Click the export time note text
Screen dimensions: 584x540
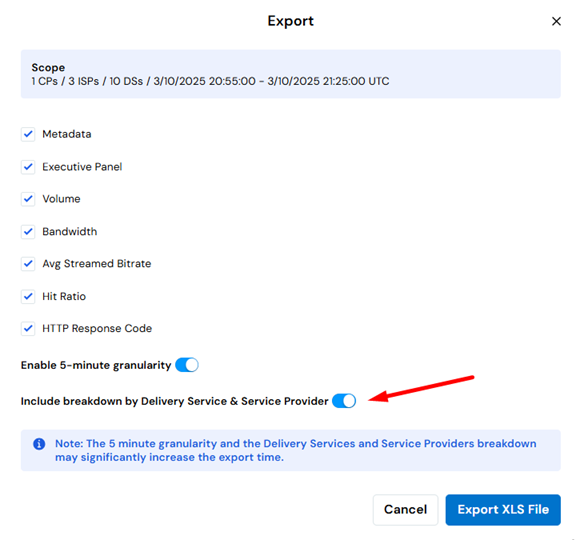pyautogui.click(x=296, y=450)
